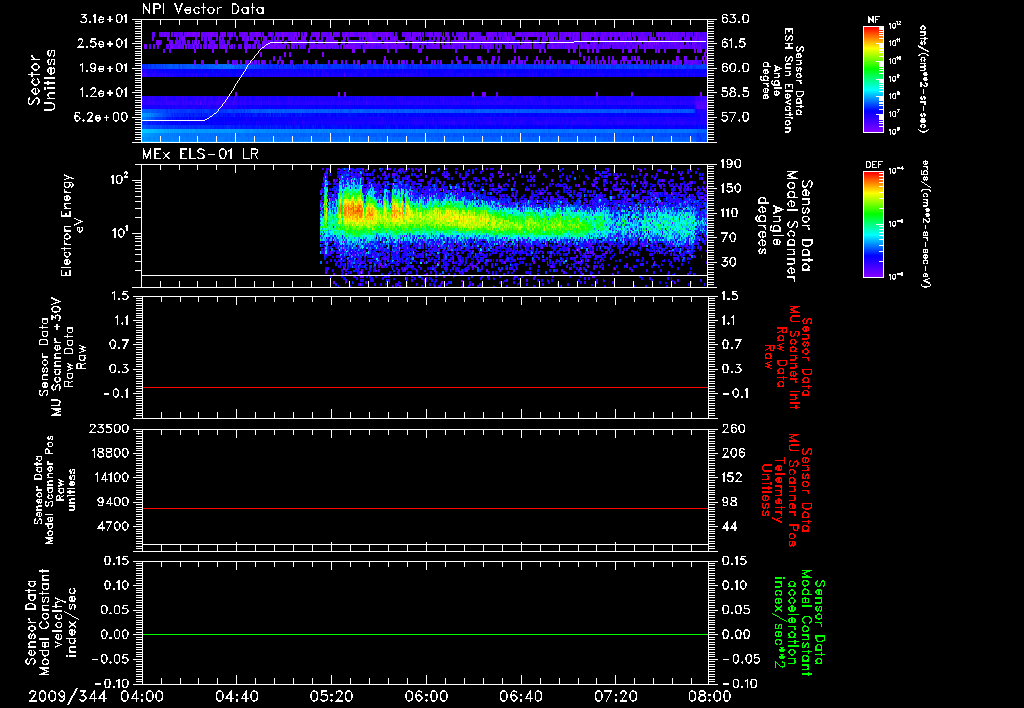1024x708 pixels.
Task: Click the 05:20 time axis label
Action: pos(332,696)
